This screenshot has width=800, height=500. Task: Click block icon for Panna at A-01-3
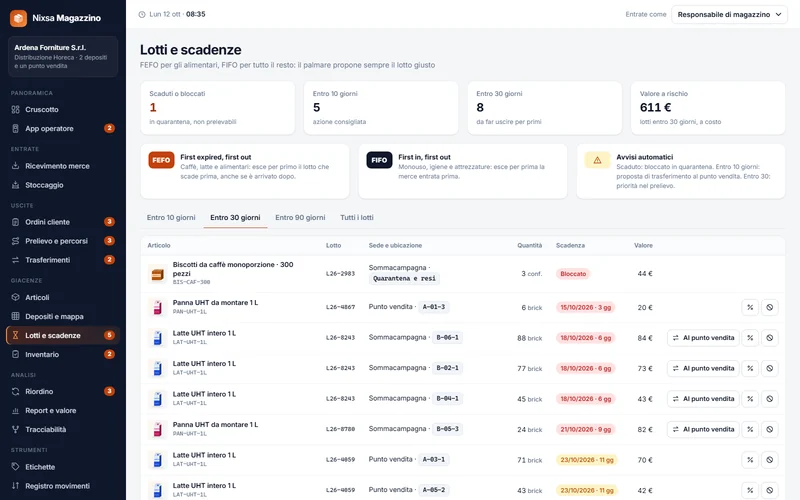pos(769,307)
